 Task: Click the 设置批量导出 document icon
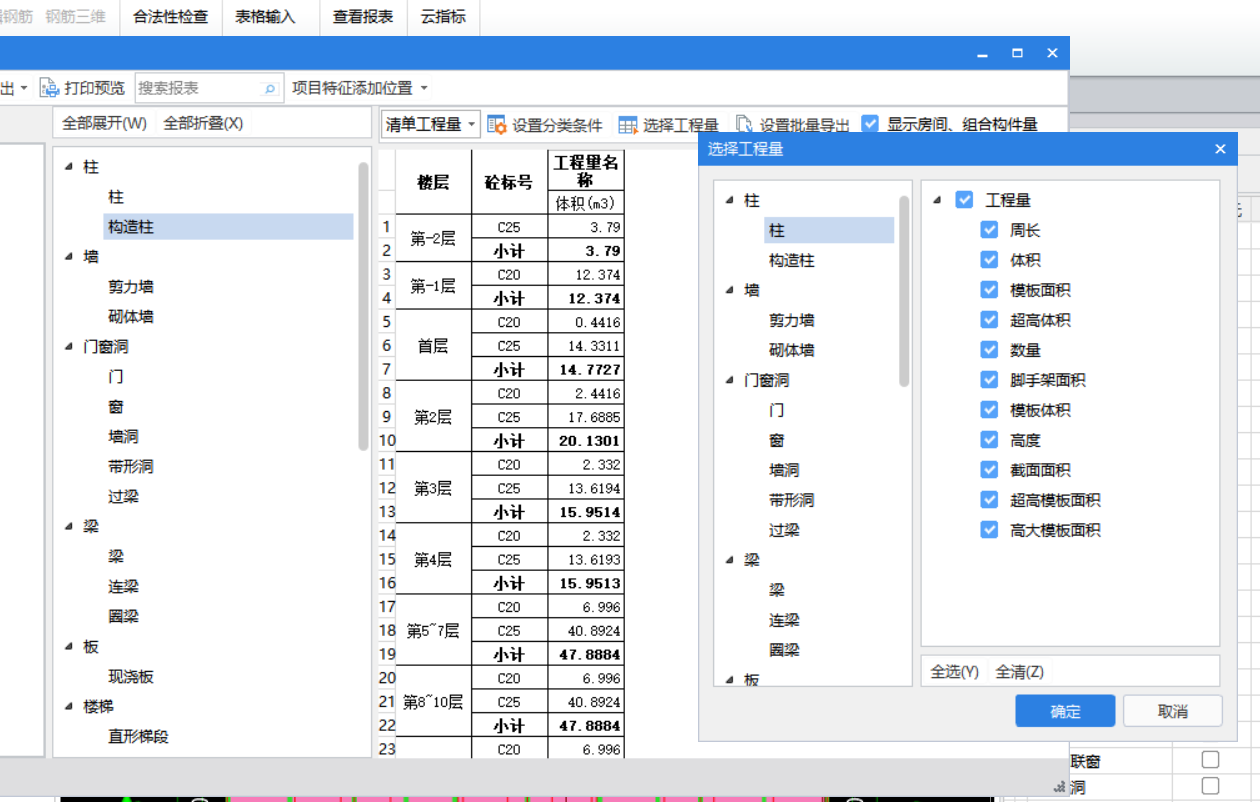pyautogui.click(x=744, y=125)
